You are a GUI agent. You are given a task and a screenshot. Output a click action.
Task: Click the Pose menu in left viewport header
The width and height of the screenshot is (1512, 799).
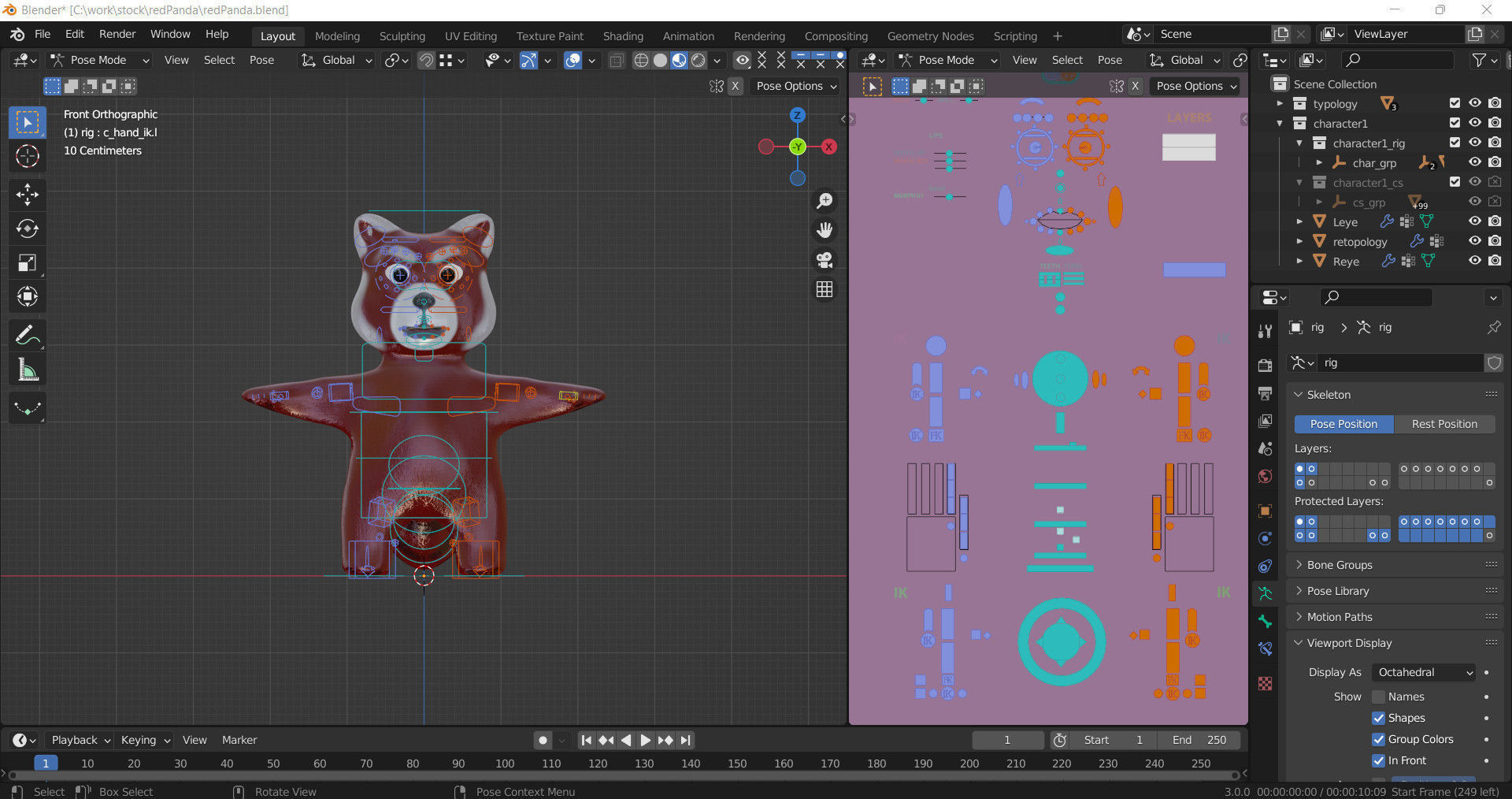(261, 60)
